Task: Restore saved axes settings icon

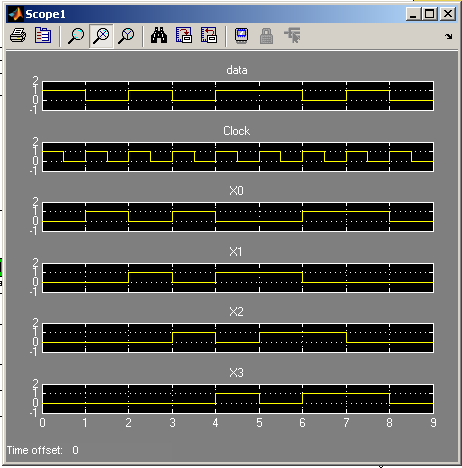Action: 209,35
